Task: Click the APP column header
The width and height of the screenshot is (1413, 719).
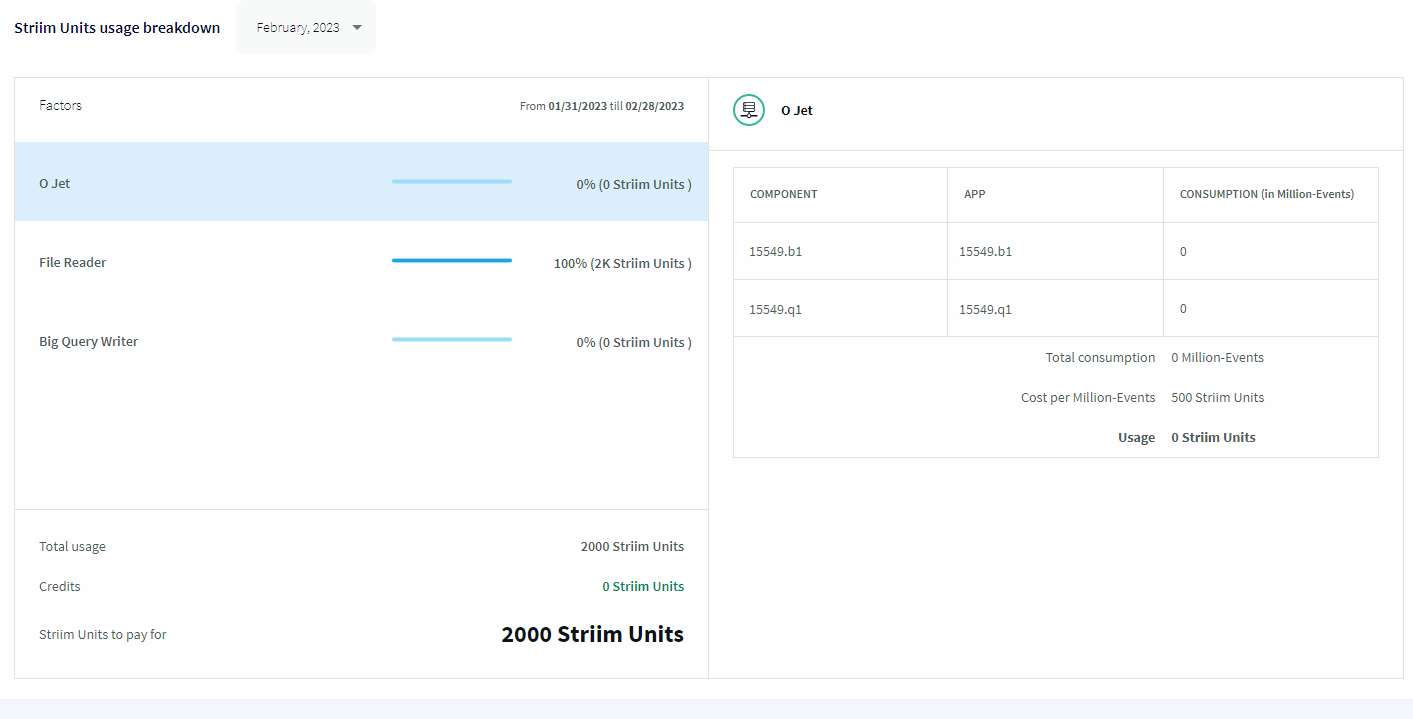Action: point(975,194)
